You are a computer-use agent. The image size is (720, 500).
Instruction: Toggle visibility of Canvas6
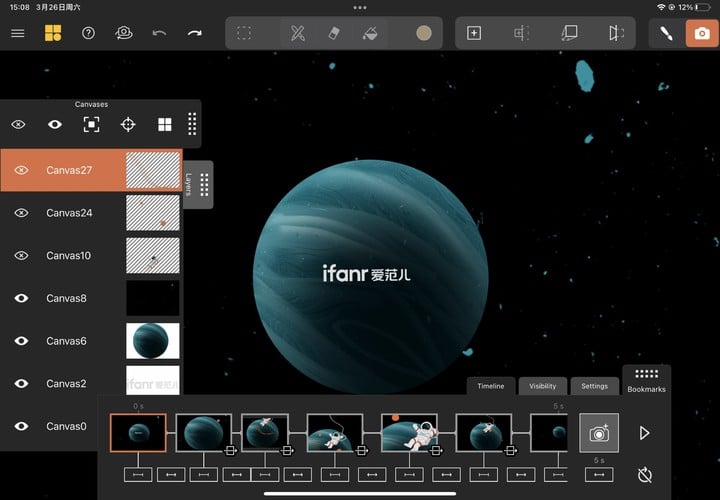click(21, 341)
